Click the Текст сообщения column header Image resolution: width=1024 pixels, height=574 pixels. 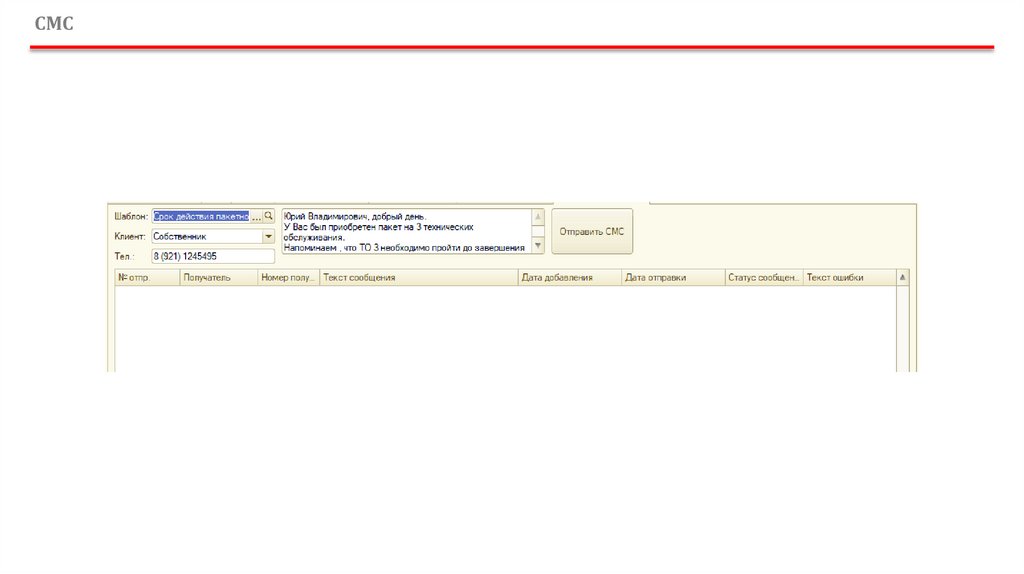pos(419,278)
